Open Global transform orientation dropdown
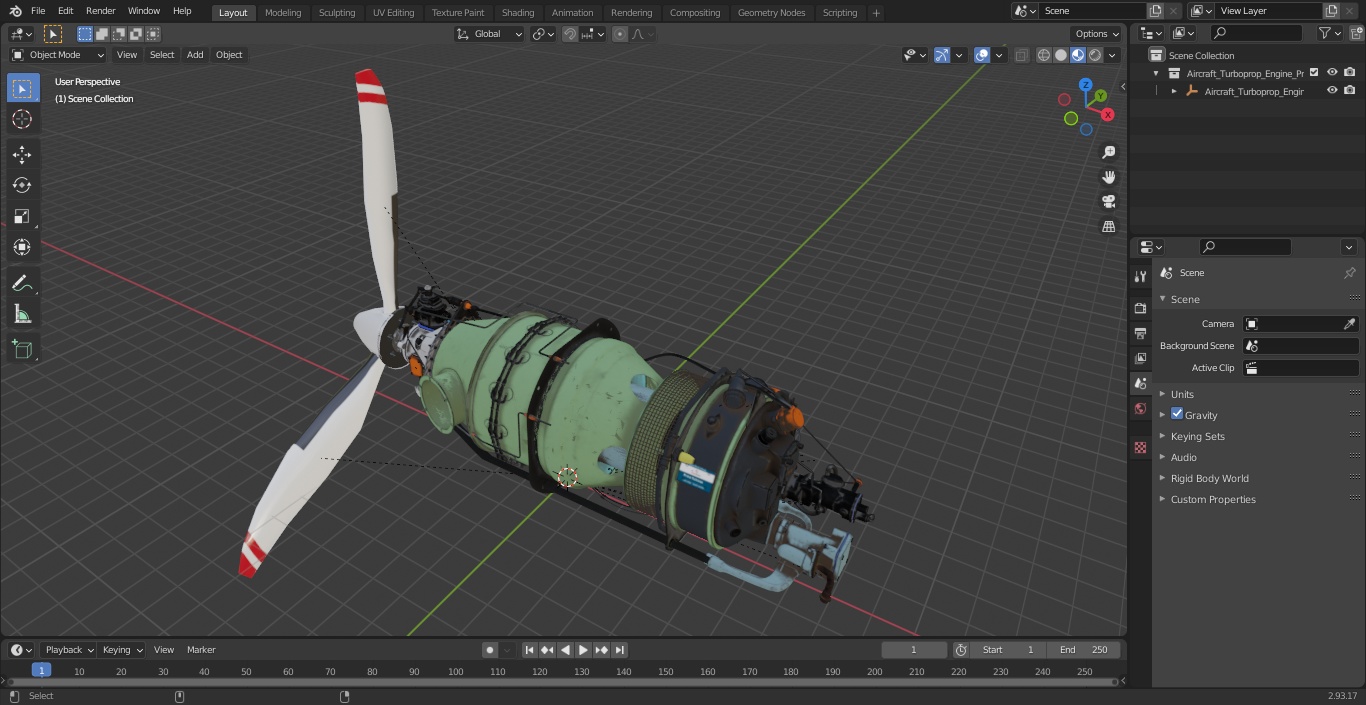Viewport: 1366px width, 705px height. (x=490, y=34)
